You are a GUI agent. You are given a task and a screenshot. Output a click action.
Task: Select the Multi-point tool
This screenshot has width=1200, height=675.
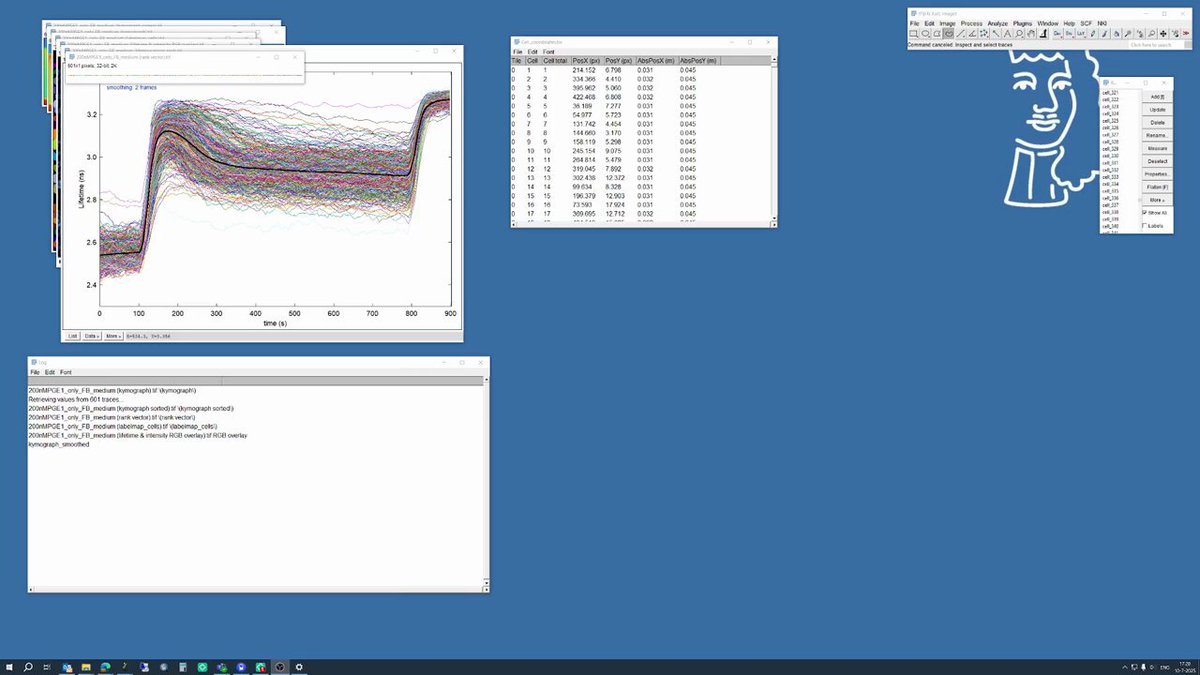point(984,33)
